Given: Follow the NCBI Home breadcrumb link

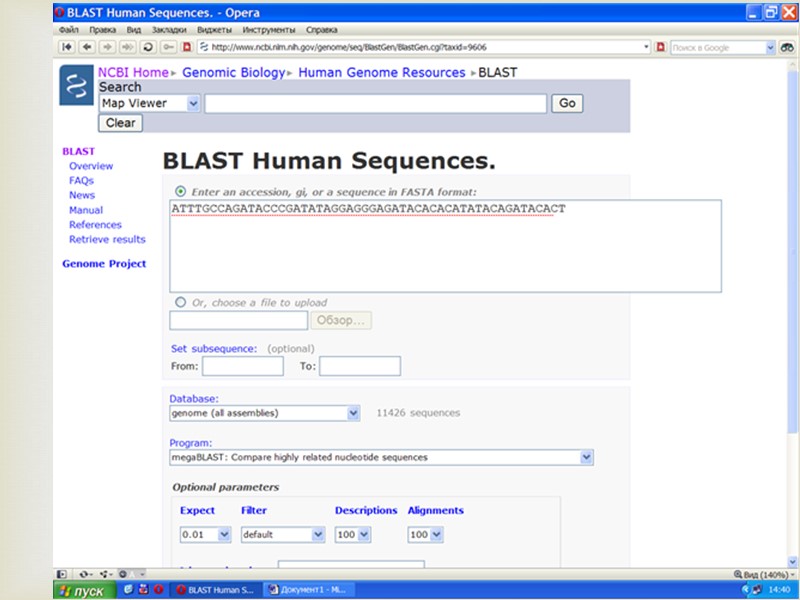Looking at the screenshot, I should [x=133, y=72].
